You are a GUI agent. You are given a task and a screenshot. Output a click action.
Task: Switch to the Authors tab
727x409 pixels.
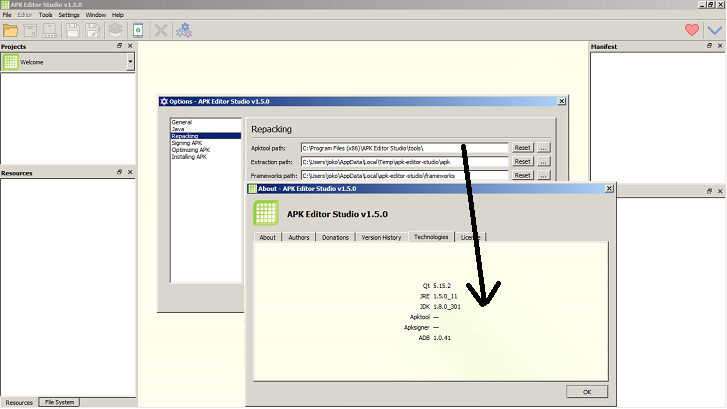click(x=299, y=237)
